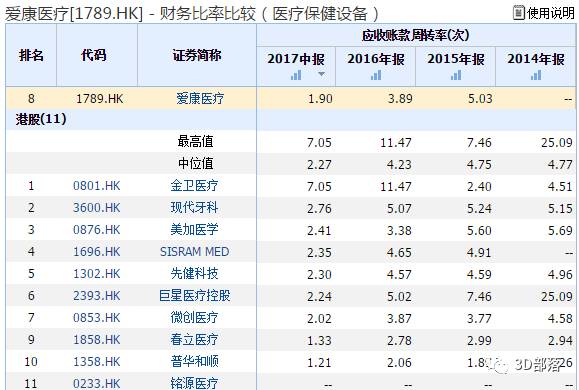
Task: Click 现代牙科 2016 value 5.07
Action: (x=399, y=208)
